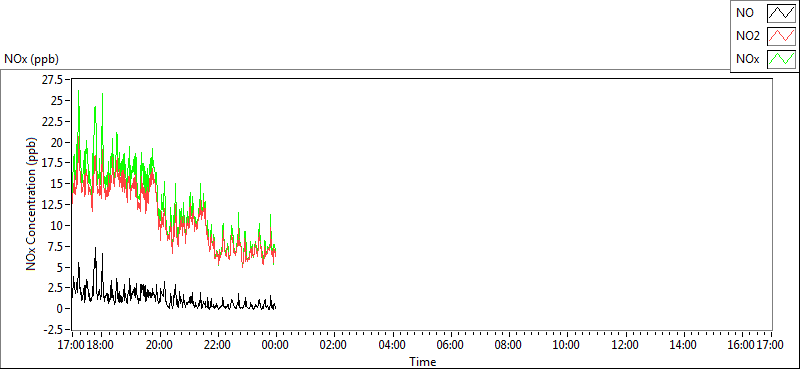Click the 20:00 time axis marker
Viewport: 800px width, 369px height.
pyautogui.click(x=159, y=345)
